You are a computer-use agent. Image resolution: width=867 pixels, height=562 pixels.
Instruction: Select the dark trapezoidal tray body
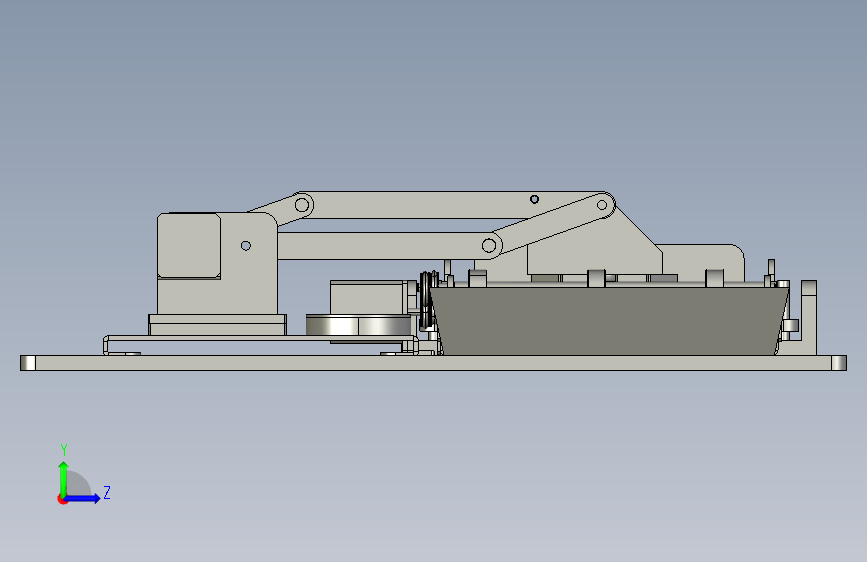pyautogui.click(x=608, y=321)
